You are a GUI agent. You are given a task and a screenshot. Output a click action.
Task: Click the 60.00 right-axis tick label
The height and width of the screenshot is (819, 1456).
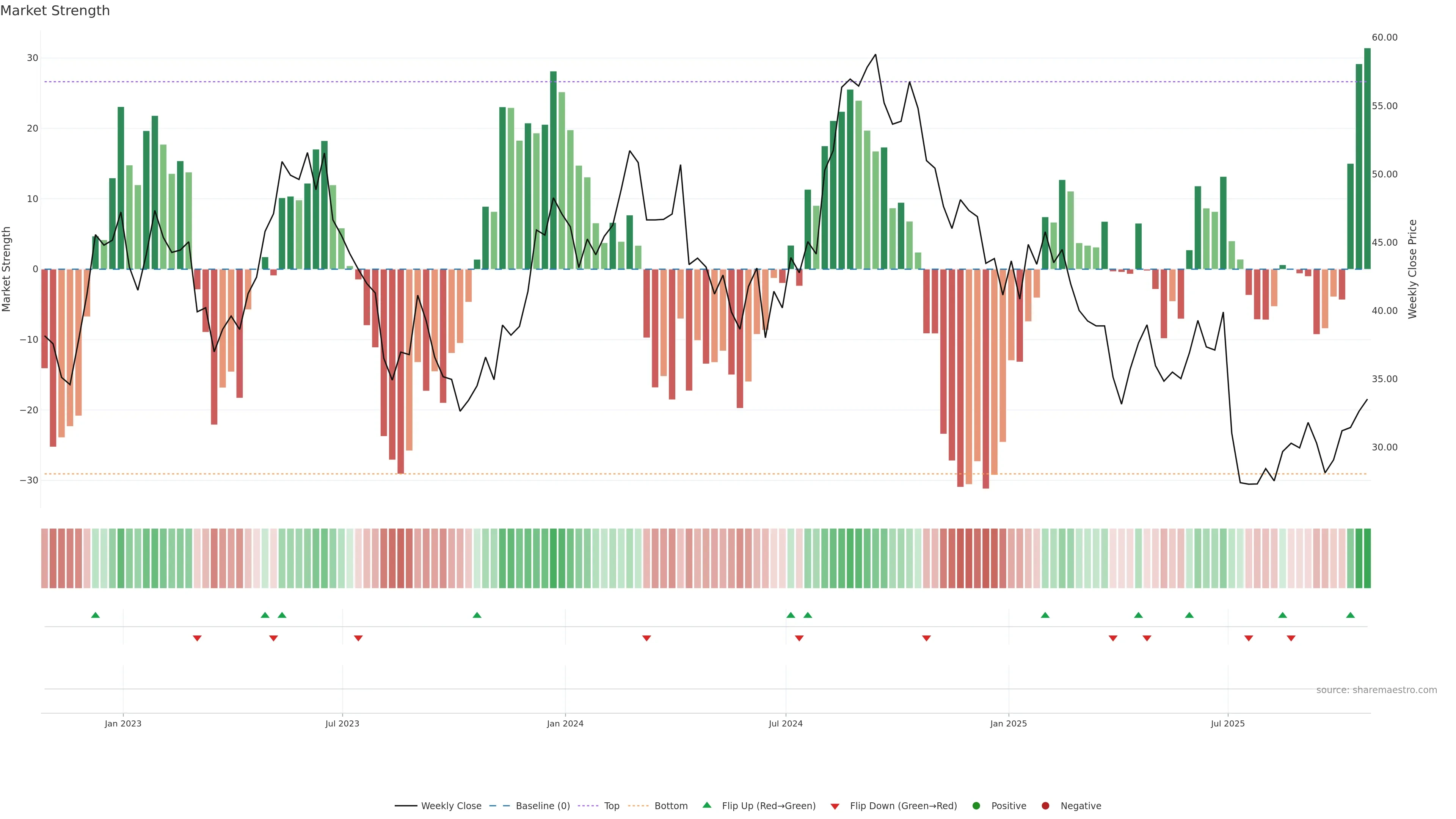coord(1384,37)
